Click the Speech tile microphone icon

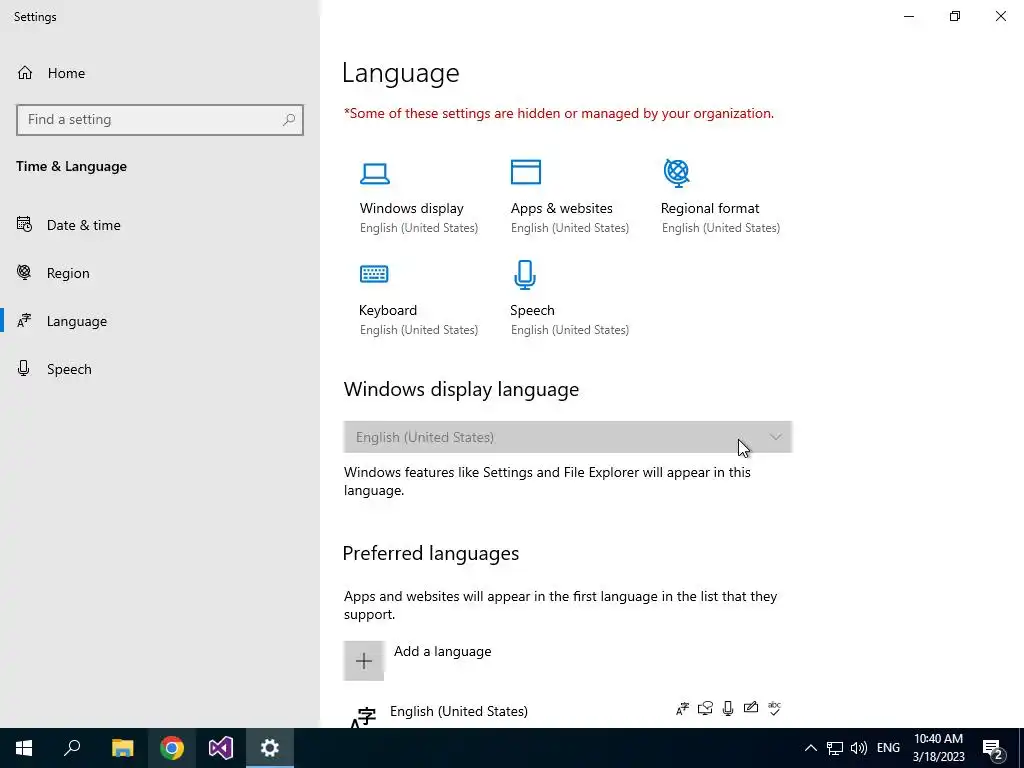click(525, 274)
